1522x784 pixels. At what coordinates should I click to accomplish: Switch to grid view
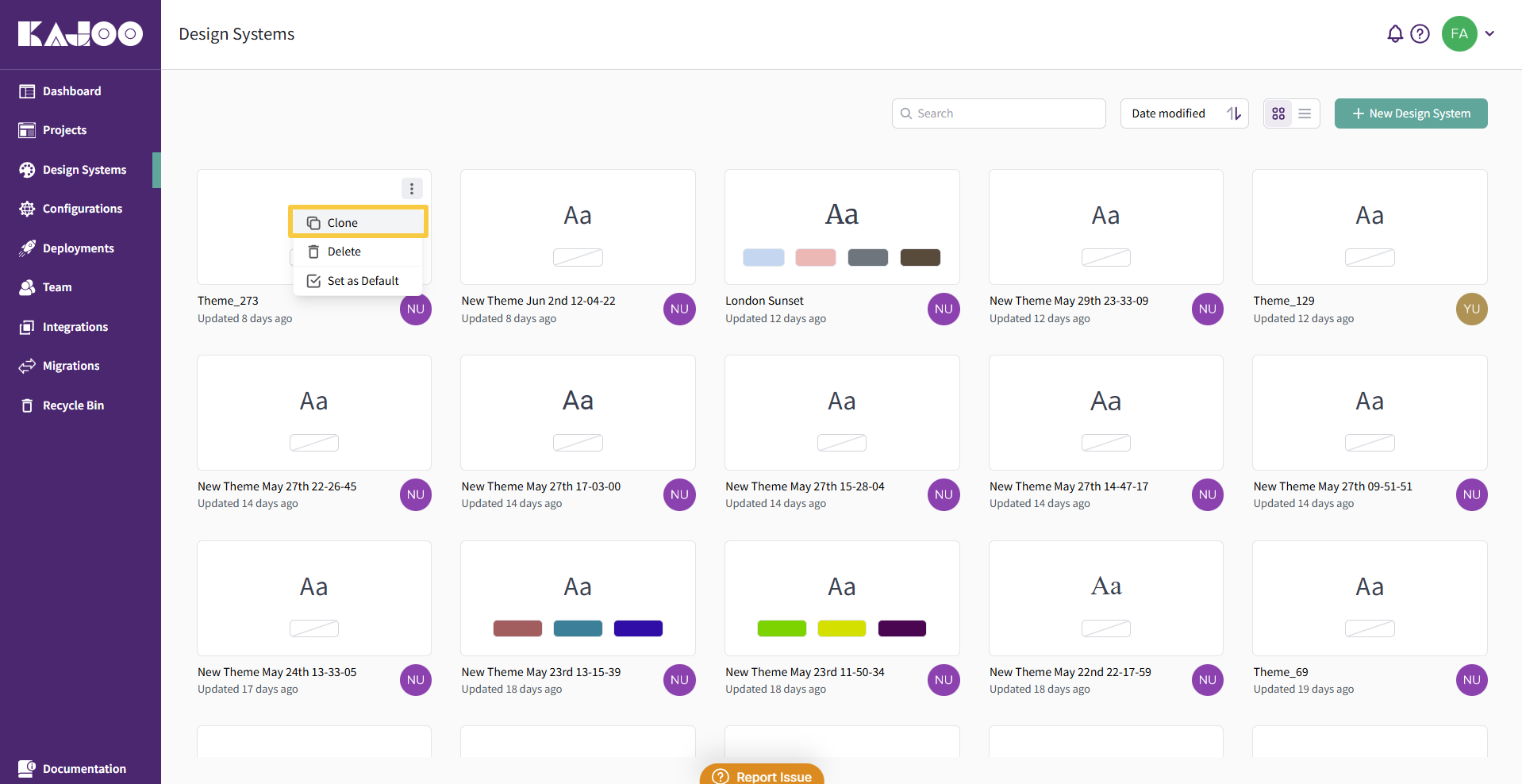(1278, 113)
